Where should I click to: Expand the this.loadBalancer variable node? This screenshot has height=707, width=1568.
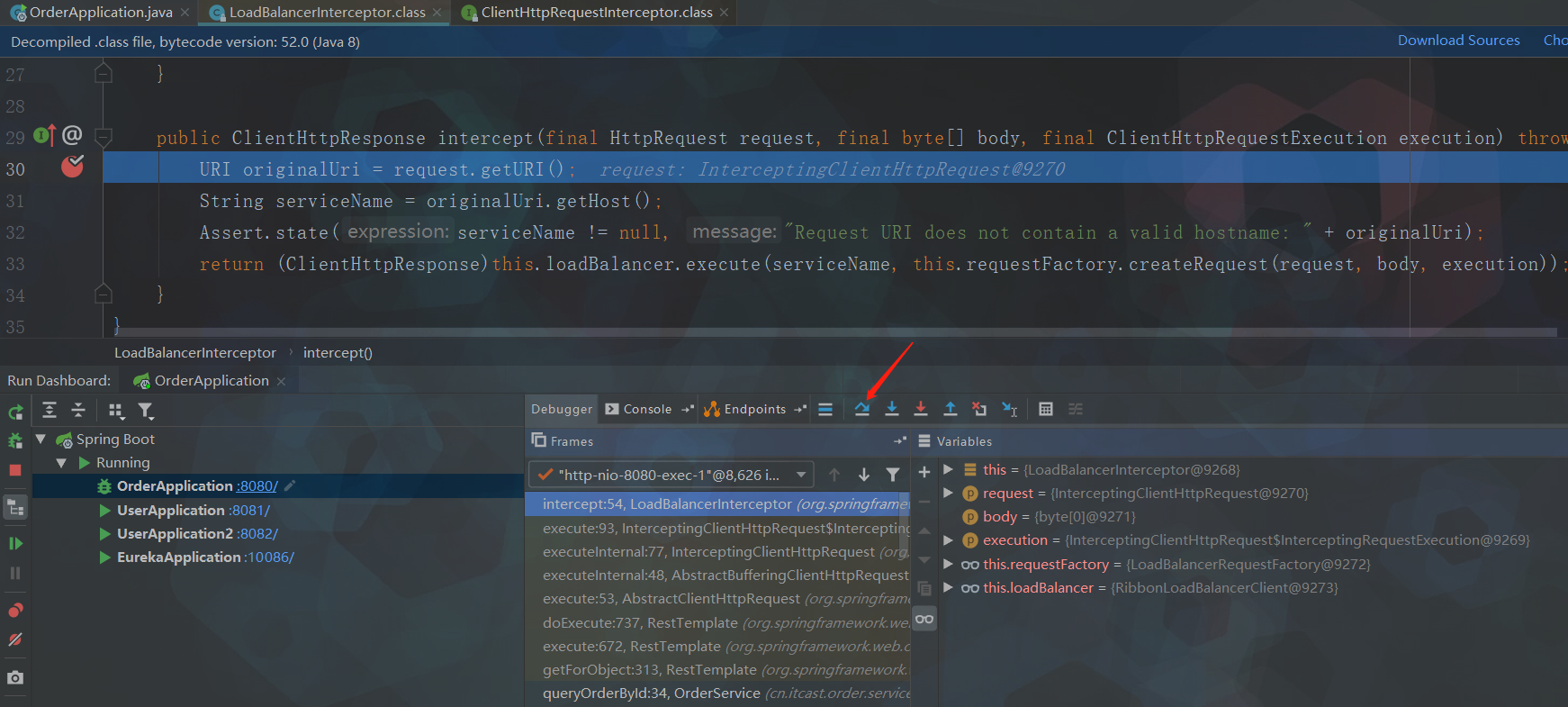tap(948, 587)
